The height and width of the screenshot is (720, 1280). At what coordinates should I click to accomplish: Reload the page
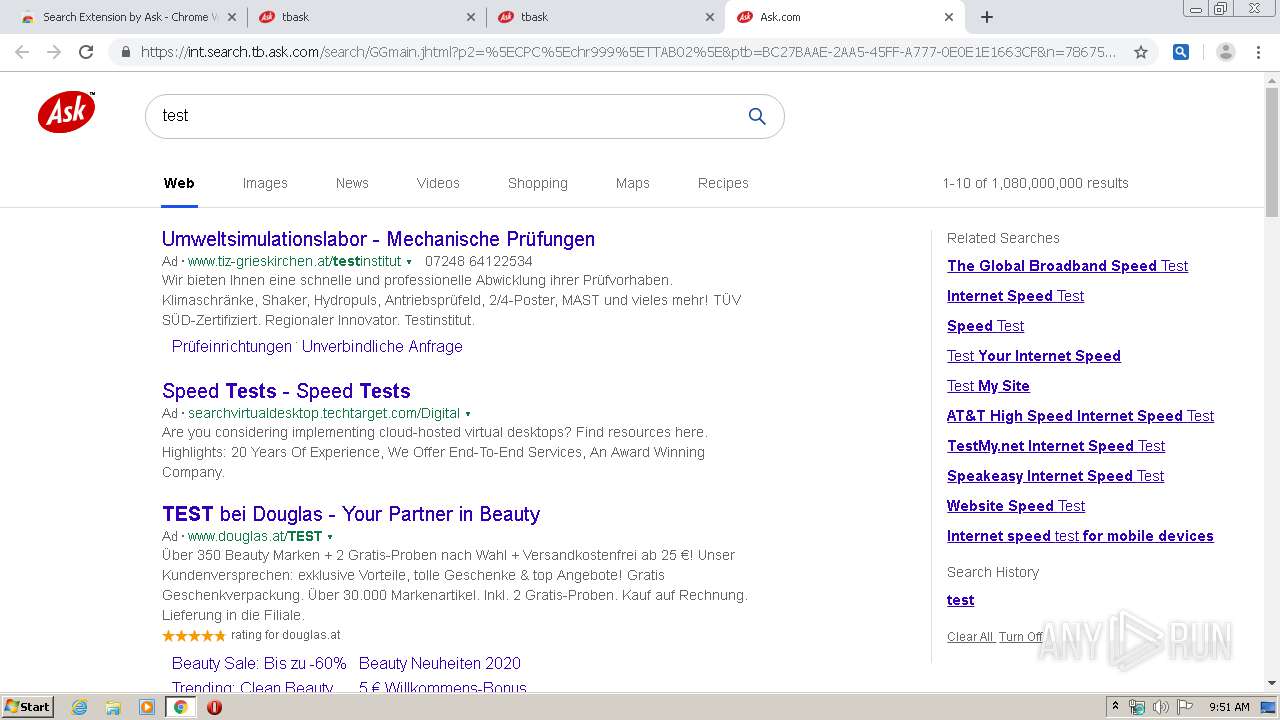coord(86,52)
